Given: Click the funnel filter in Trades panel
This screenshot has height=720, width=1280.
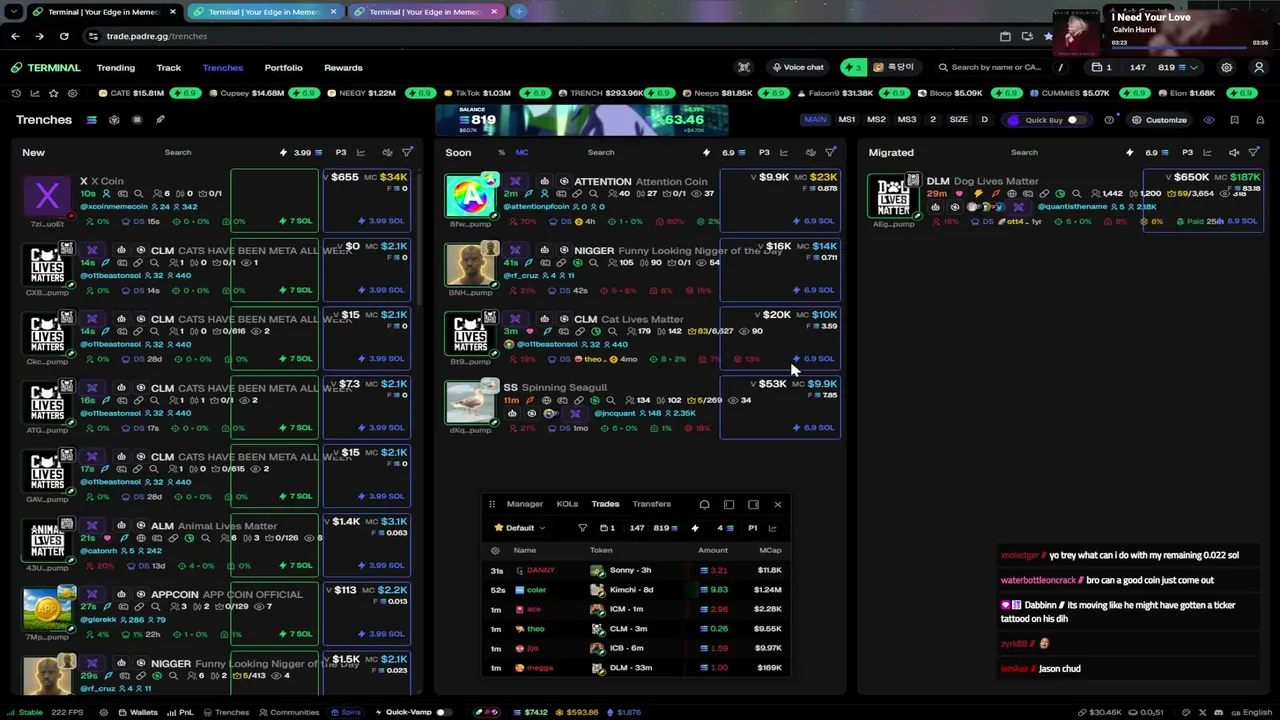Looking at the screenshot, I should 582,528.
